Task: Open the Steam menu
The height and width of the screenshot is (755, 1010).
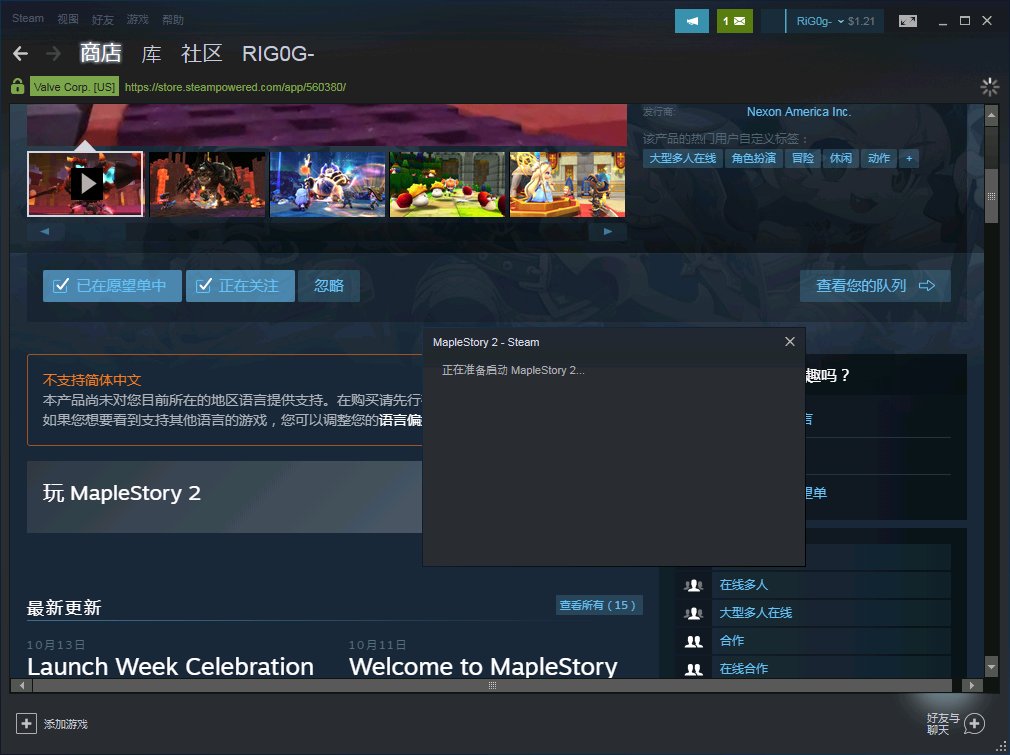Action: (28, 19)
